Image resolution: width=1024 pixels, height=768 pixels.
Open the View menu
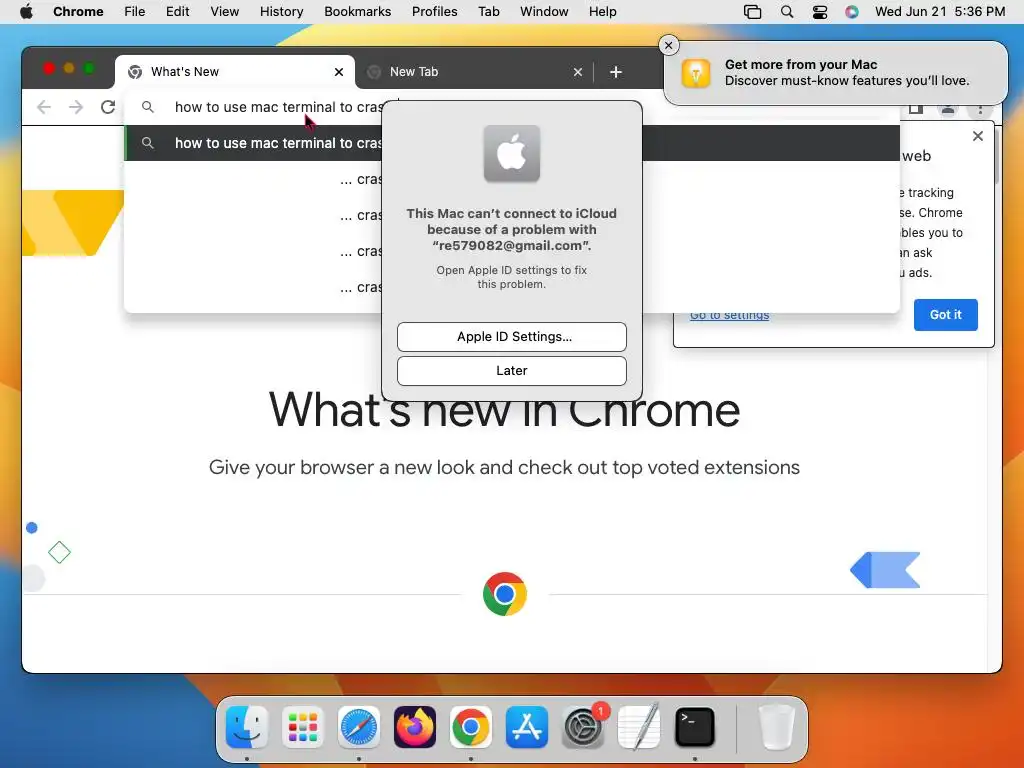pos(225,12)
